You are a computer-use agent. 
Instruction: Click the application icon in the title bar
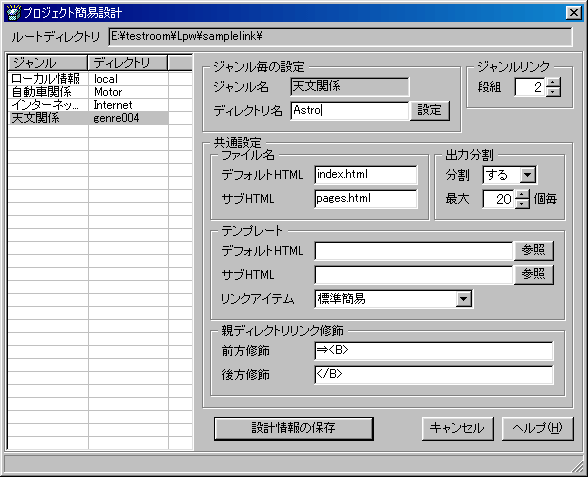14,12
